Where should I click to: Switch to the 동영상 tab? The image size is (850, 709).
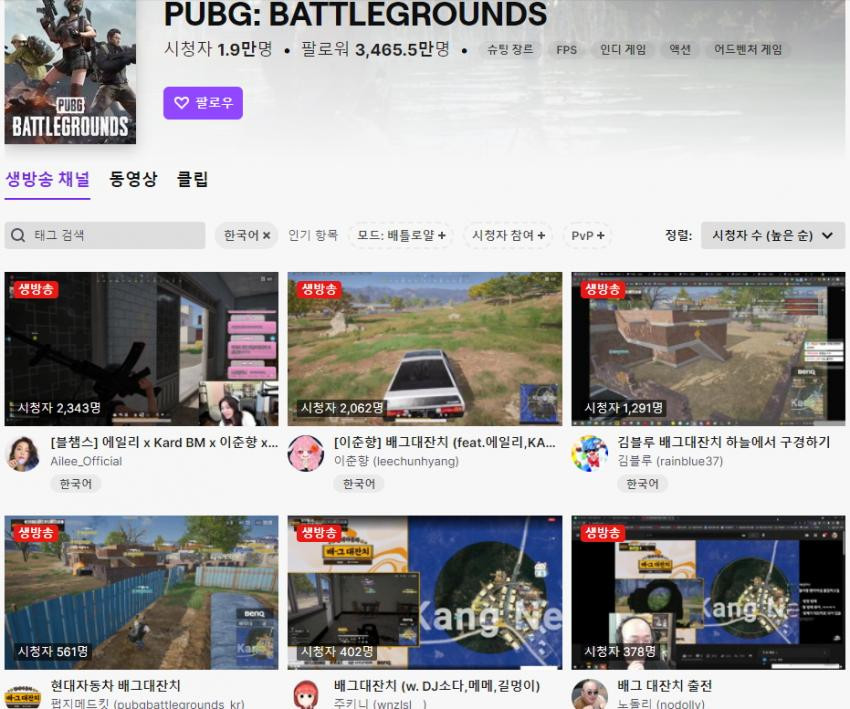[133, 179]
